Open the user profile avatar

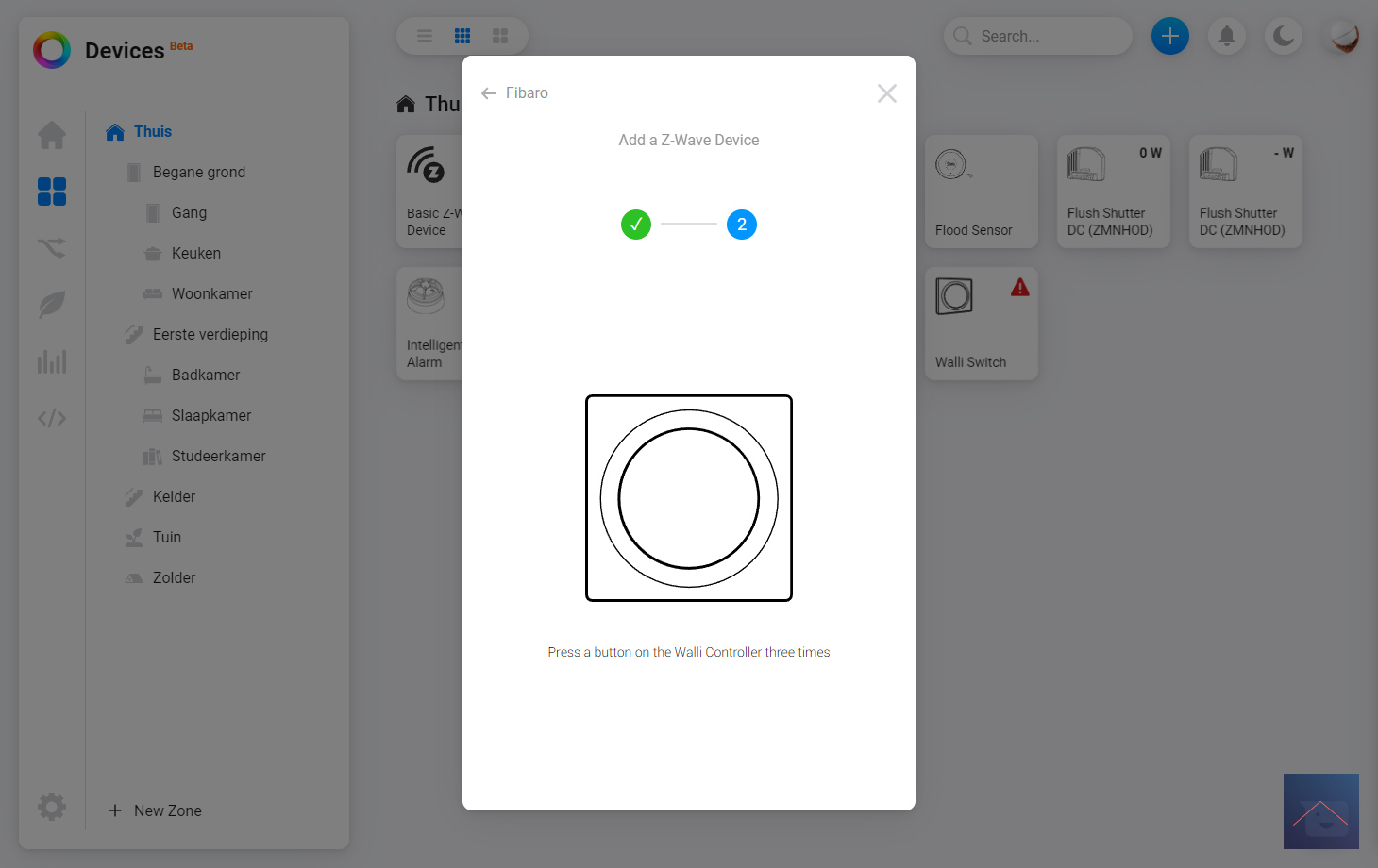click(1340, 36)
